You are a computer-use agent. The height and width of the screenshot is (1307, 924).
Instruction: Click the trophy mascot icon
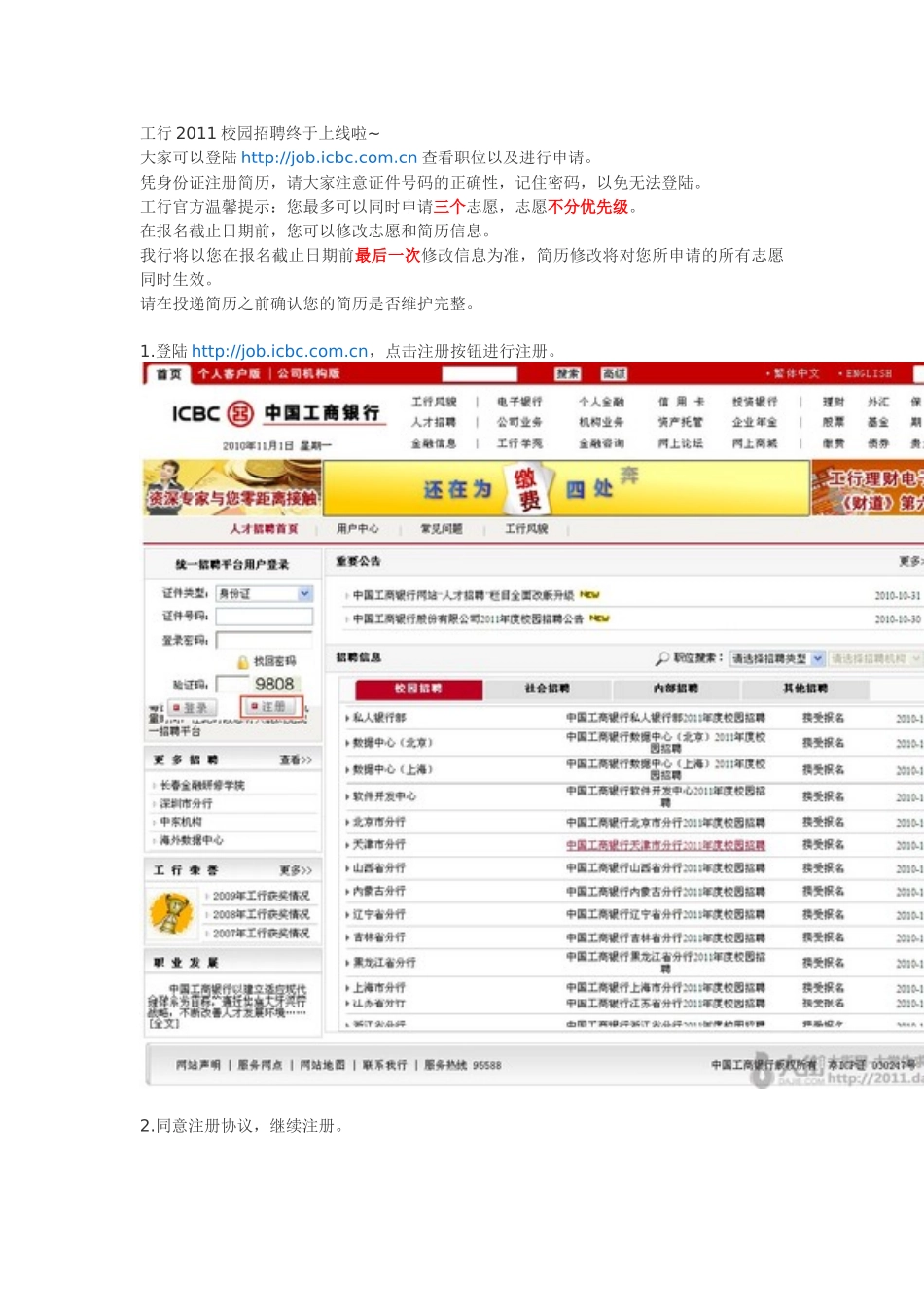pyautogui.click(x=171, y=912)
